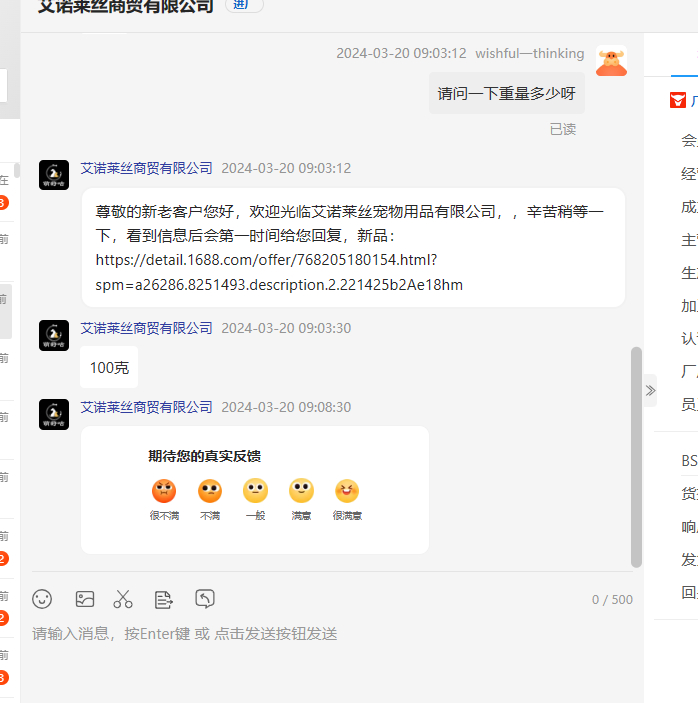Click the send image icon
The width and height of the screenshot is (698, 703).
pyautogui.click(x=85, y=599)
